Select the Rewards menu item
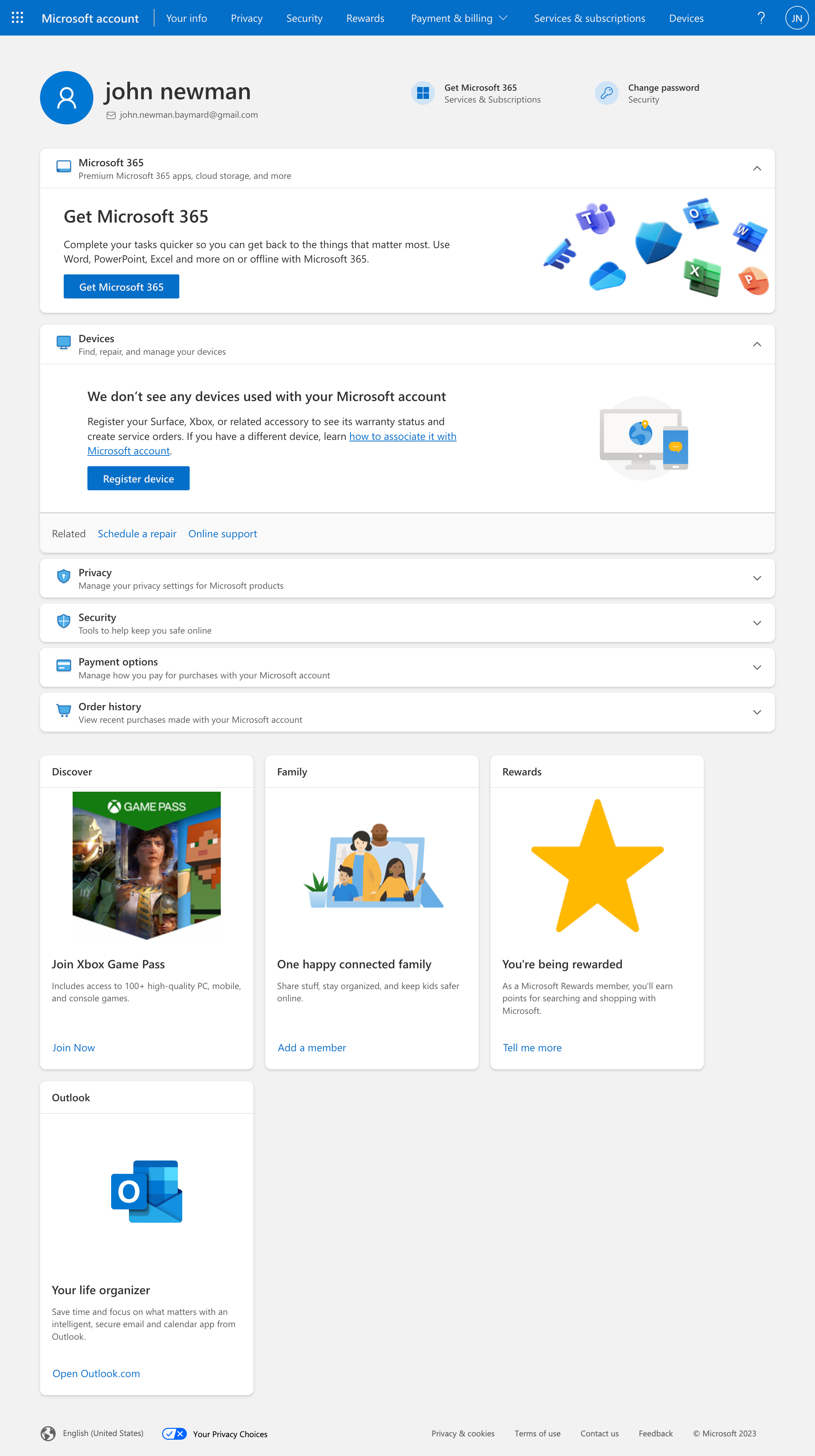This screenshot has height=1456, width=815. [x=365, y=17]
